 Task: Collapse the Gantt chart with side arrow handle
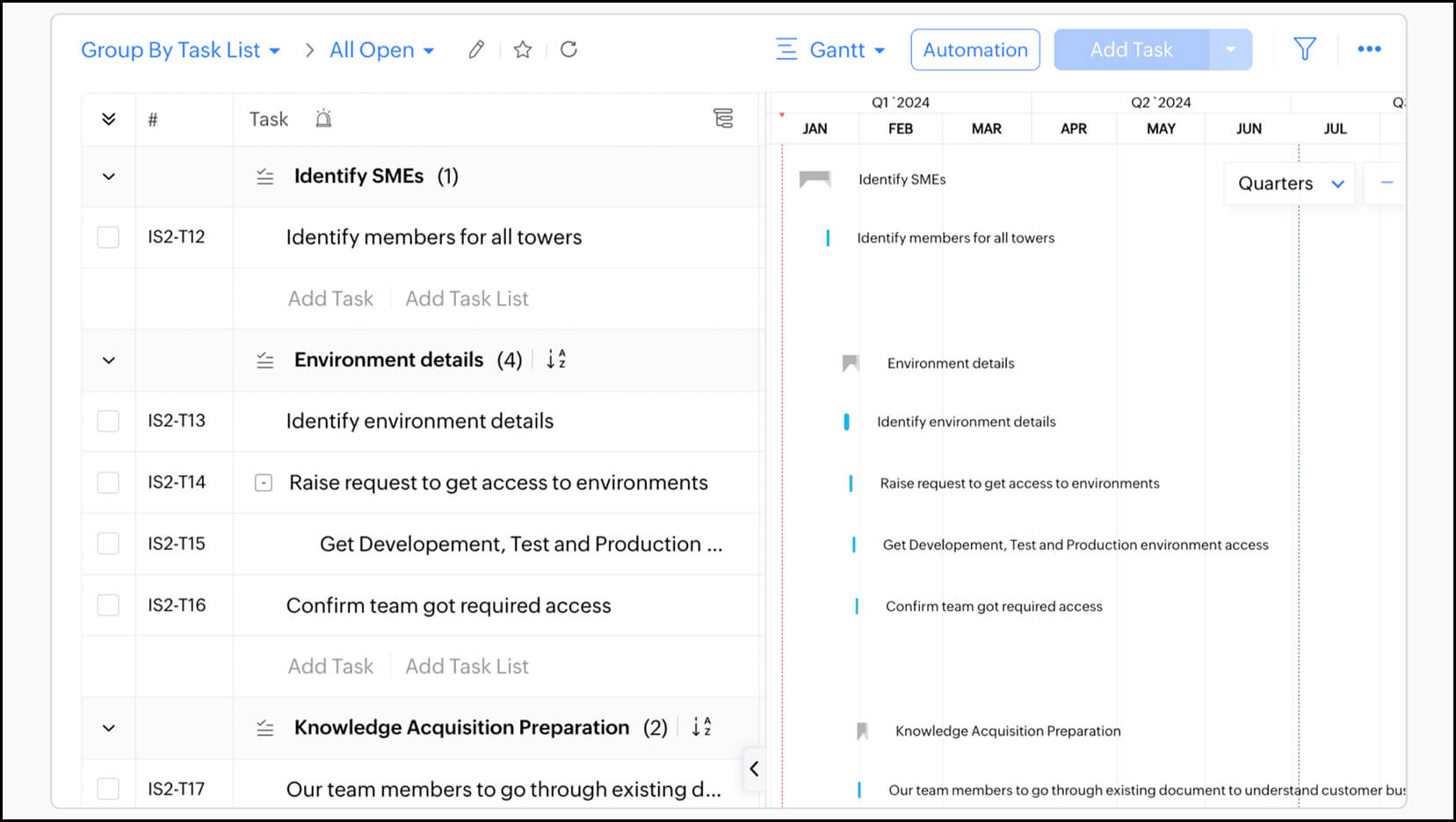(754, 768)
